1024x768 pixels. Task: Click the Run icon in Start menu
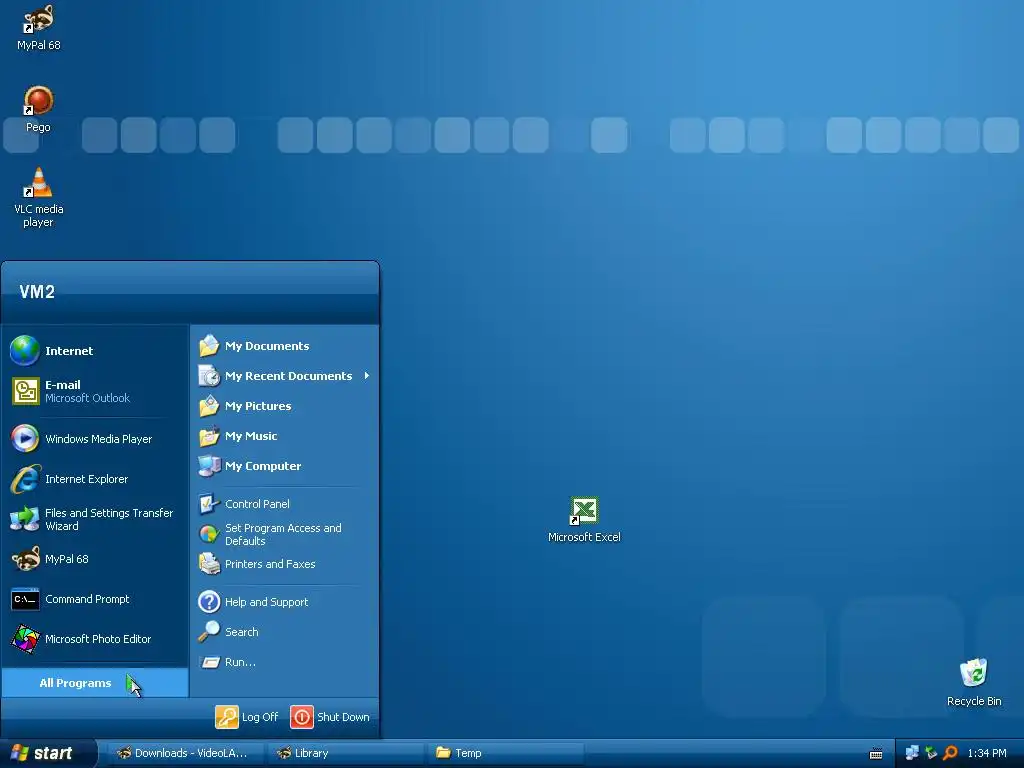tap(209, 662)
